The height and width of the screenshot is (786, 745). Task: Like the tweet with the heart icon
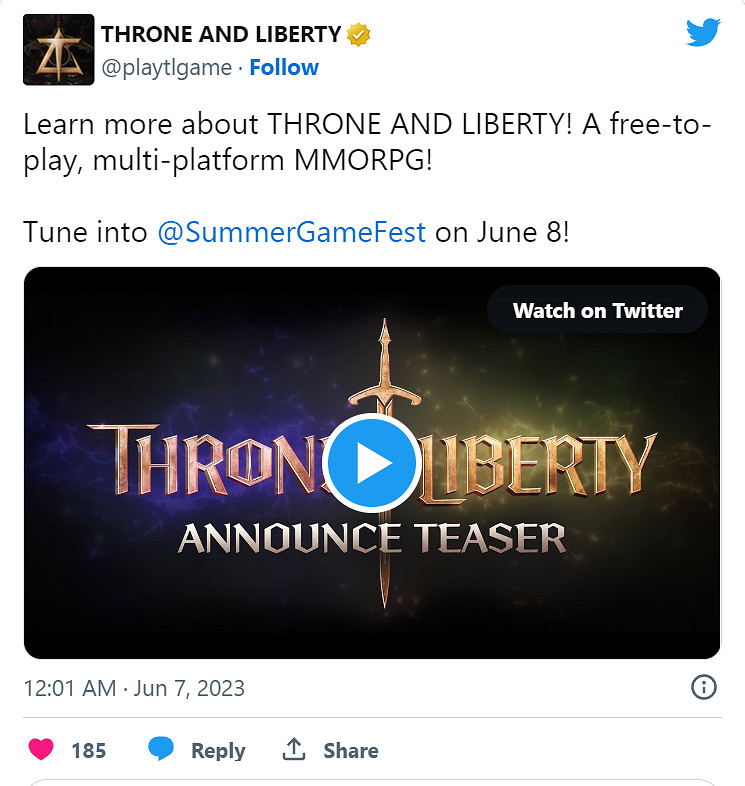click(41, 750)
